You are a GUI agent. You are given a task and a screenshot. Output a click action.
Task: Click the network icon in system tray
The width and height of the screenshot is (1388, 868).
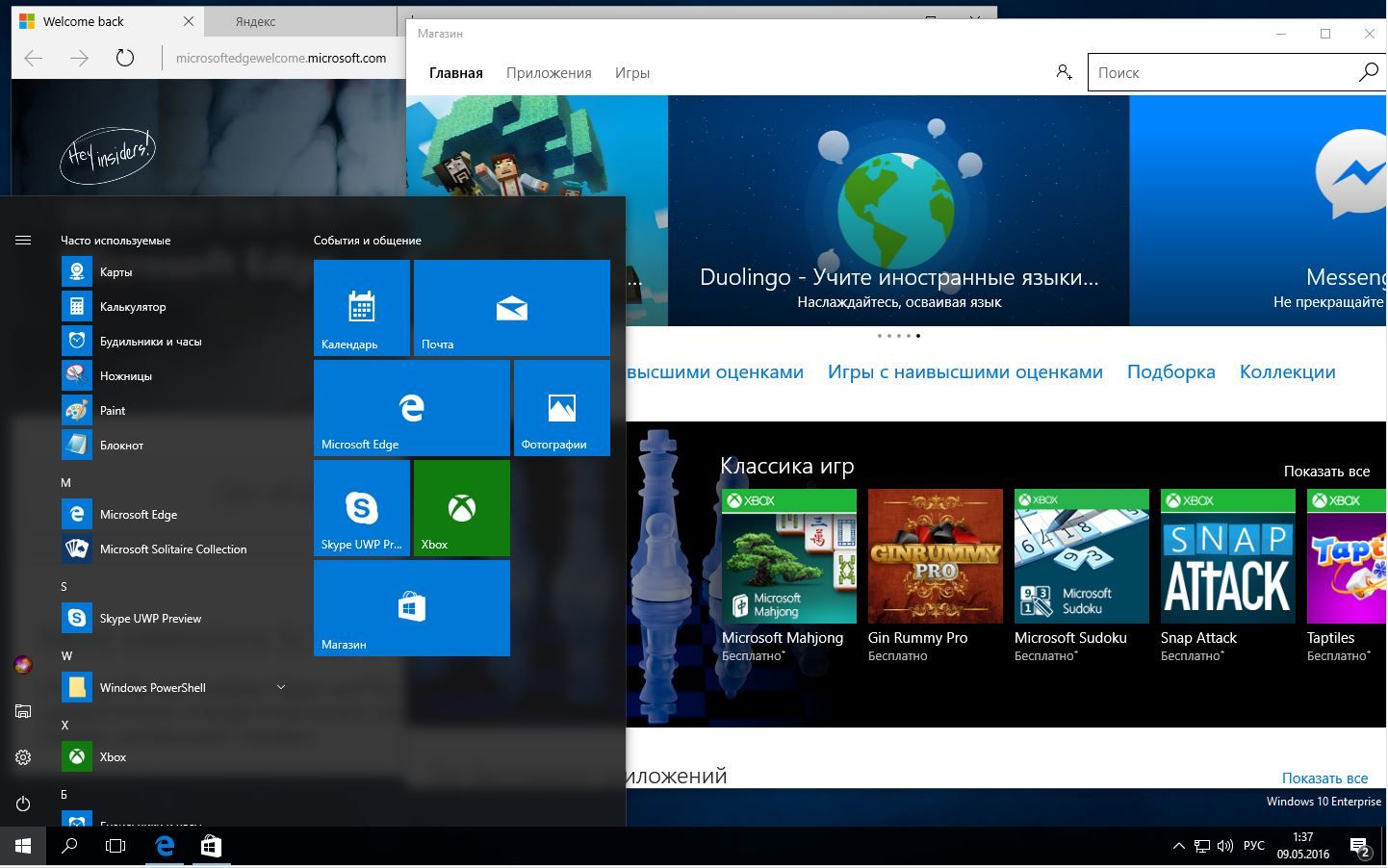pos(1202,846)
